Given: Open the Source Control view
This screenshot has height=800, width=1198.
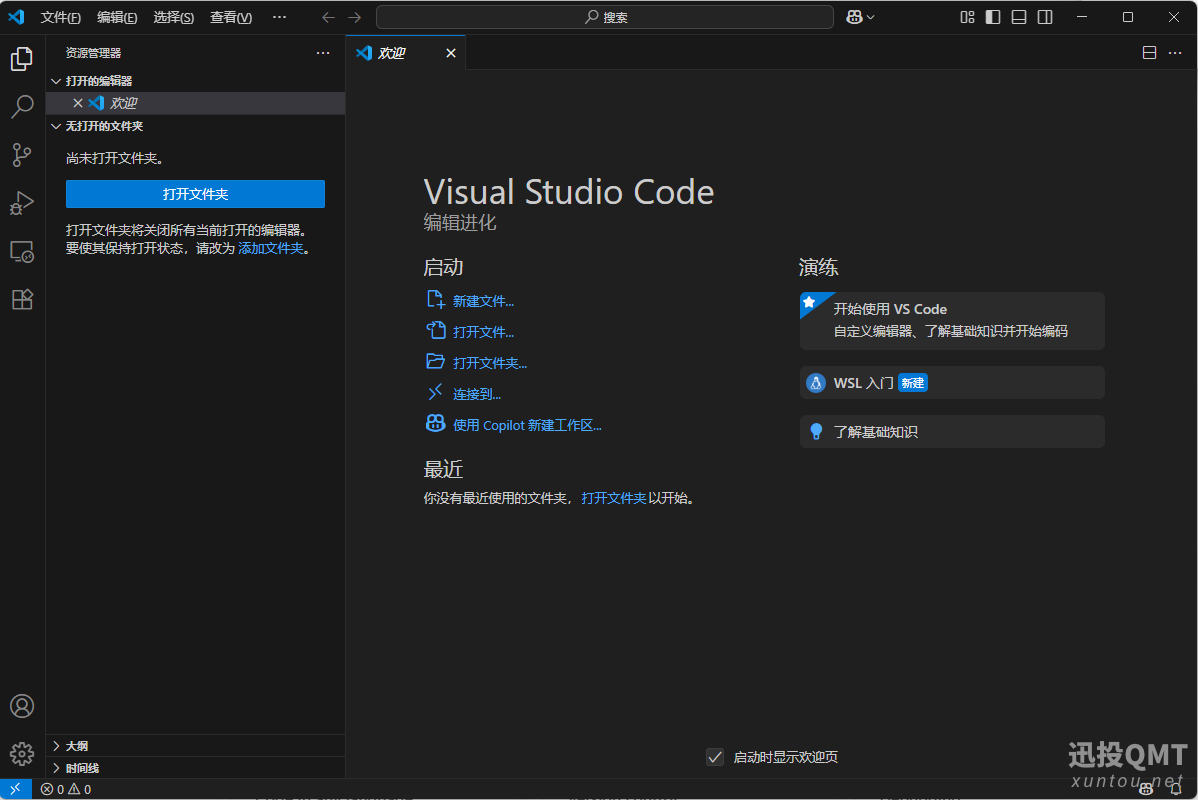Looking at the screenshot, I should point(22,155).
